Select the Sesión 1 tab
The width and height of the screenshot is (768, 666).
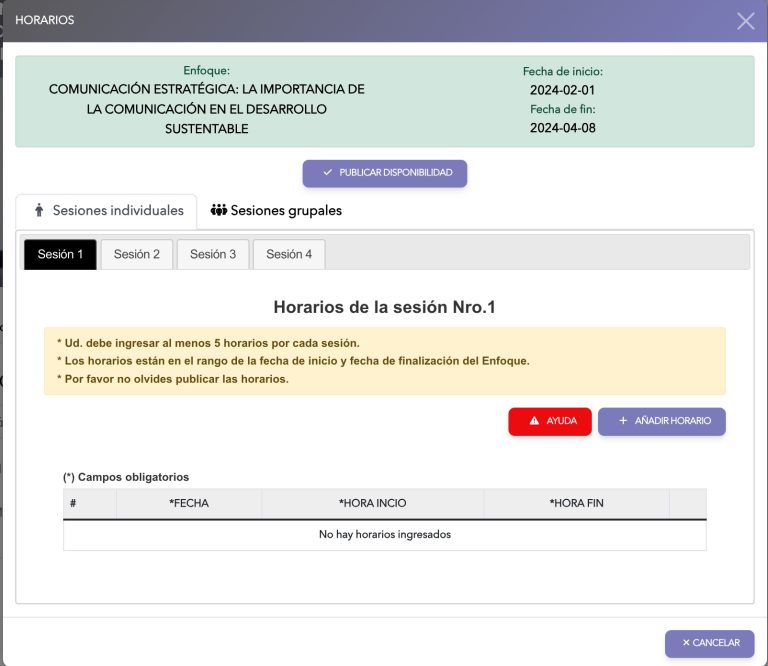(60, 254)
